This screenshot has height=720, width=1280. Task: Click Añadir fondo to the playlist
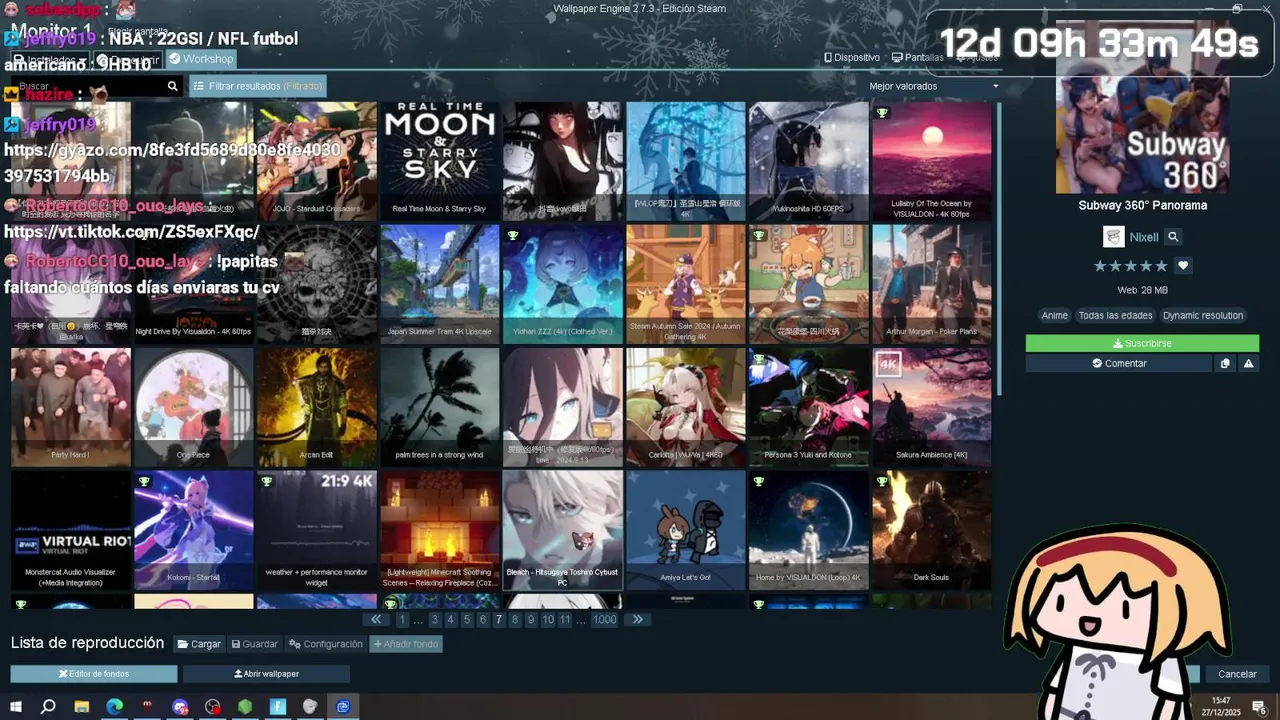[406, 644]
